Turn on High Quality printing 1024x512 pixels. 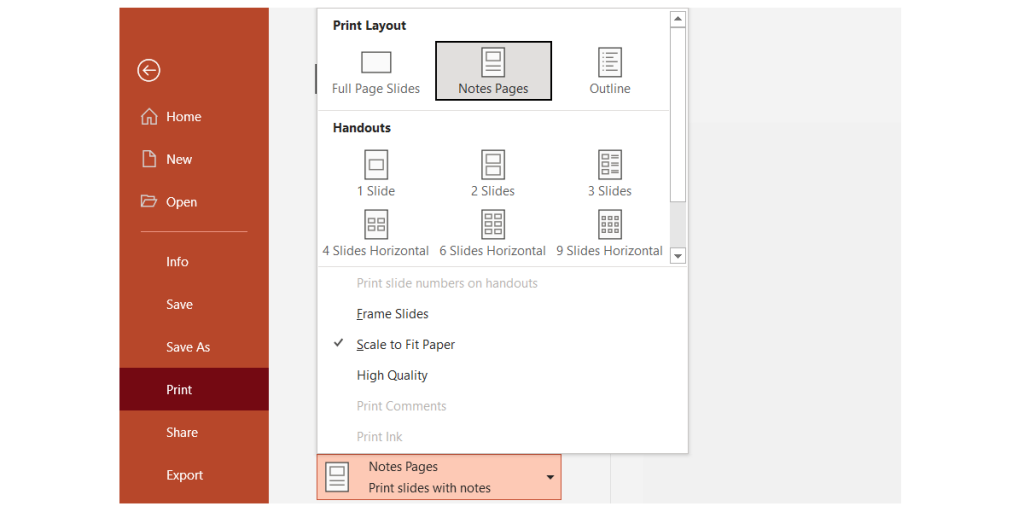click(392, 376)
